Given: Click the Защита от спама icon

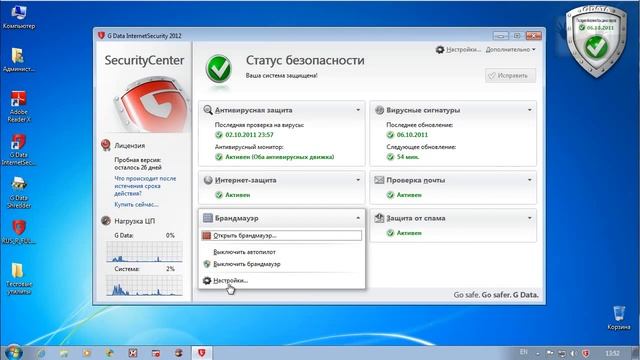Looking at the screenshot, I should tap(379, 218).
